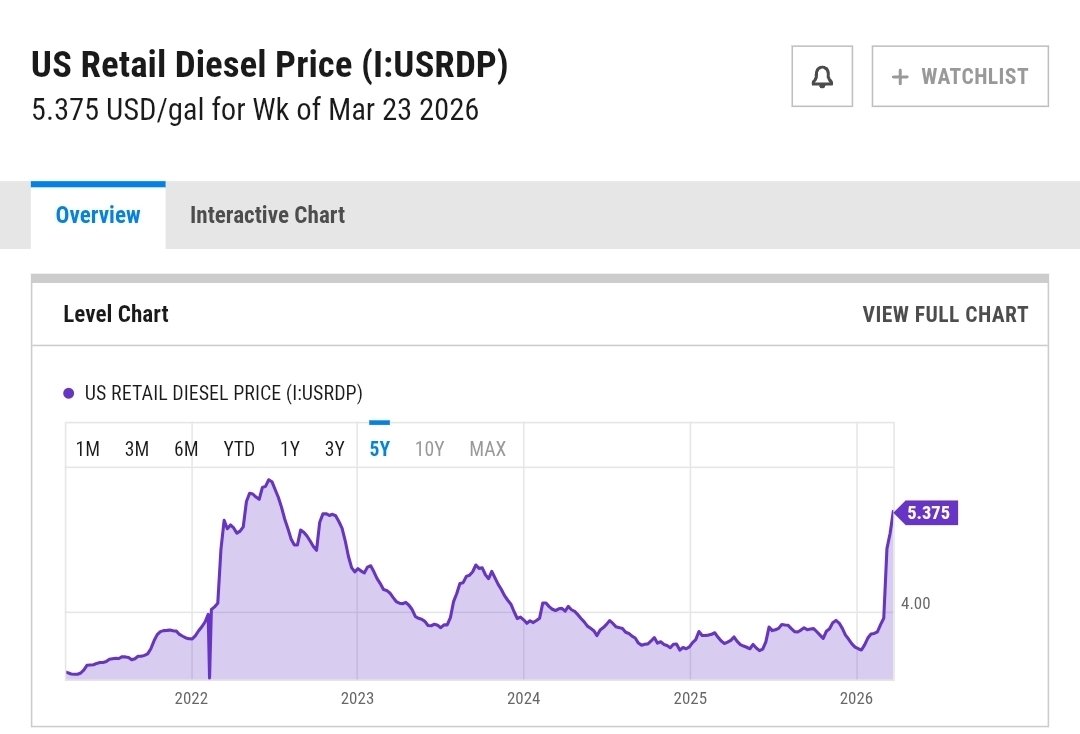Click the bell alert icon
Image resolution: width=1080 pixels, height=734 pixels.
[822, 76]
